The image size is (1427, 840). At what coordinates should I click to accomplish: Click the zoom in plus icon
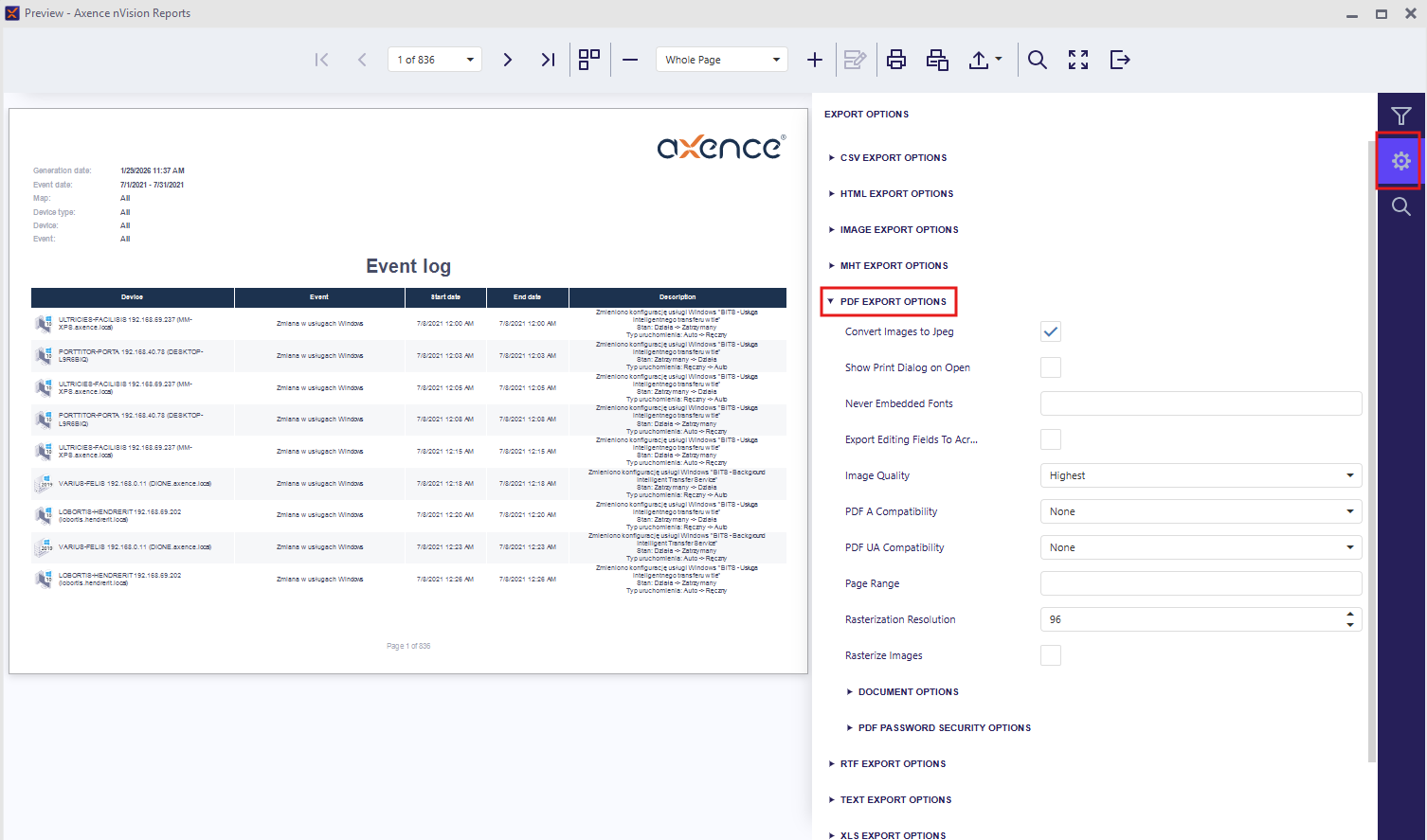[x=814, y=60]
